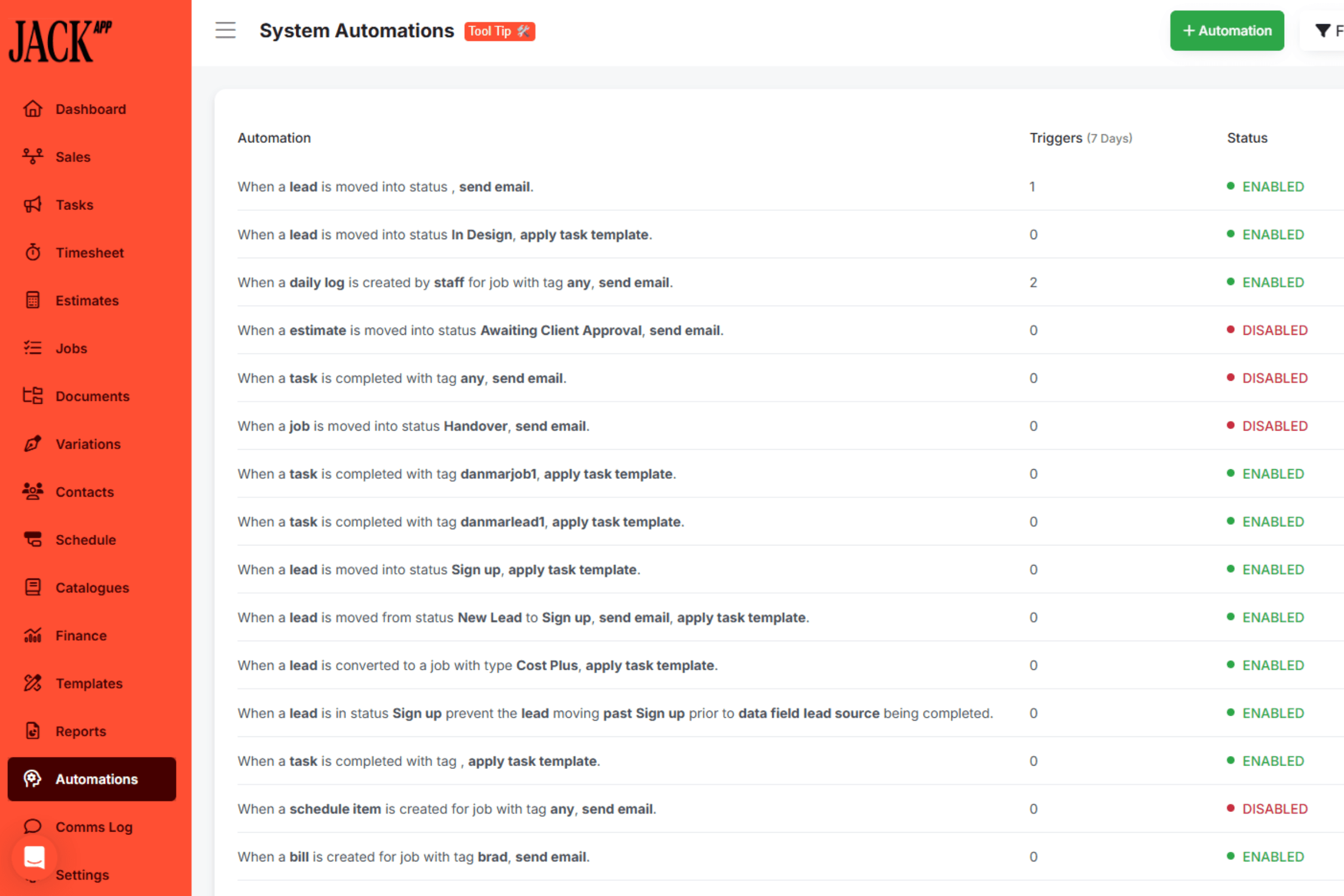Click the Finance chart icon

click(32, 636)
